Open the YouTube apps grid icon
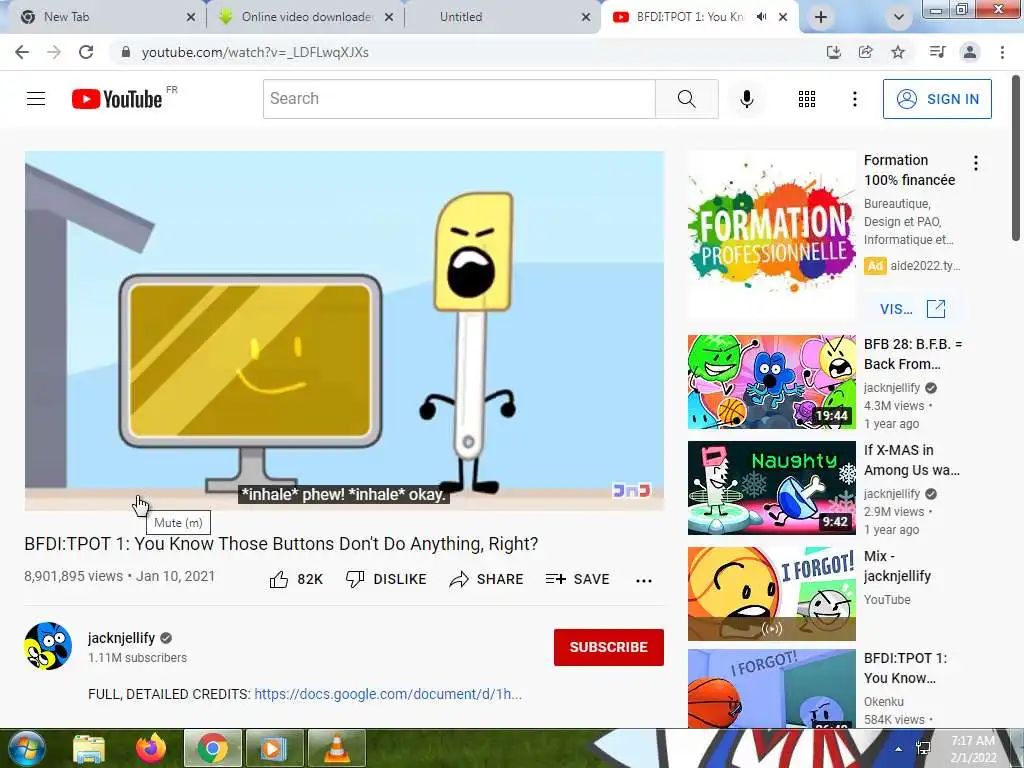The height and width of the screenshot is (768, 1024). coord(807,99)
